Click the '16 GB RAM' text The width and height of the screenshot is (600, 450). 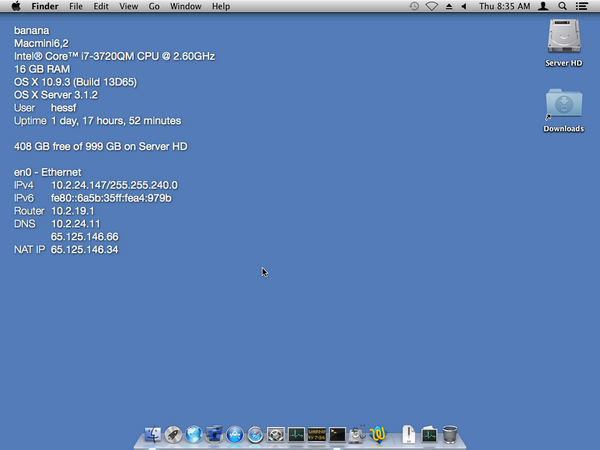click(42, 69)
